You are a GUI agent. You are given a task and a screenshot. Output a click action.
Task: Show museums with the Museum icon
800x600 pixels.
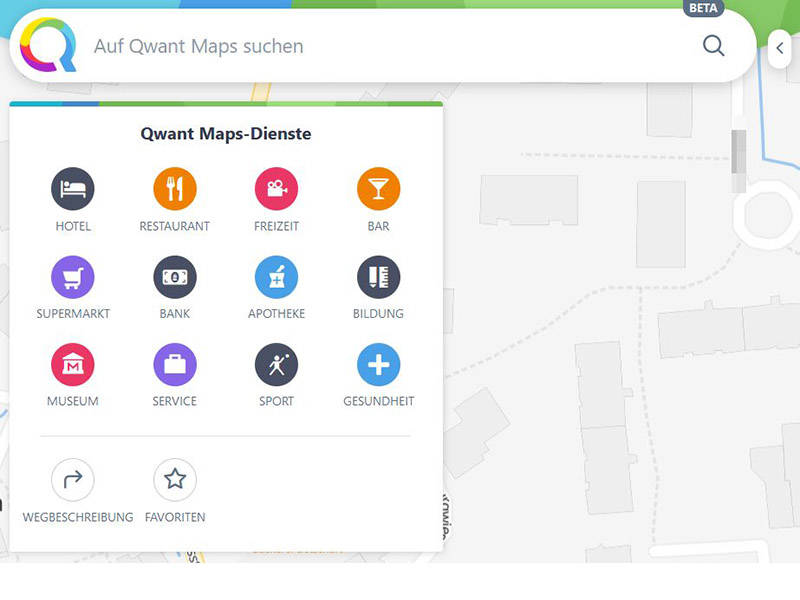(72, 364)
